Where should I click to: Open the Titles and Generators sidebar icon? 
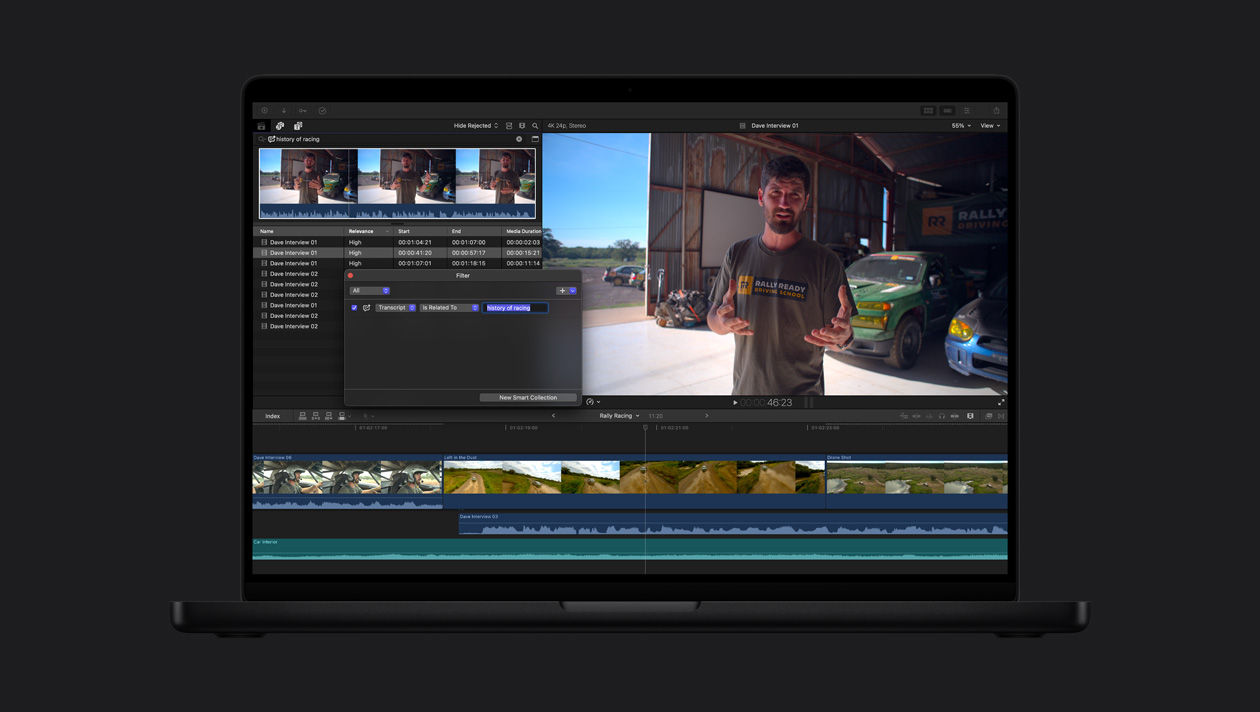298,125
